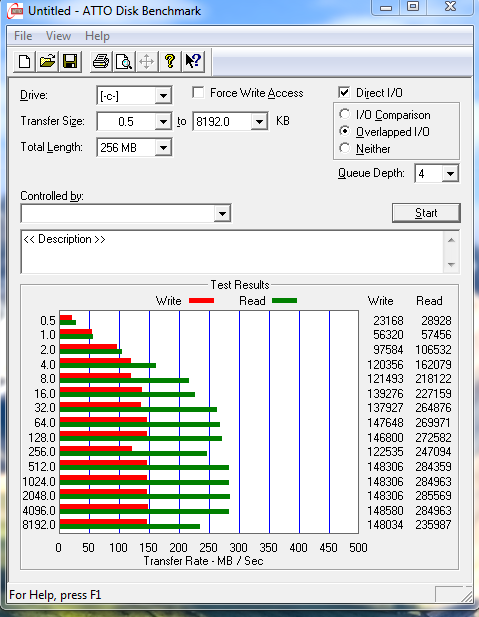
Task: Click the Print toolbar icon
Action: (x=101, y=61)
